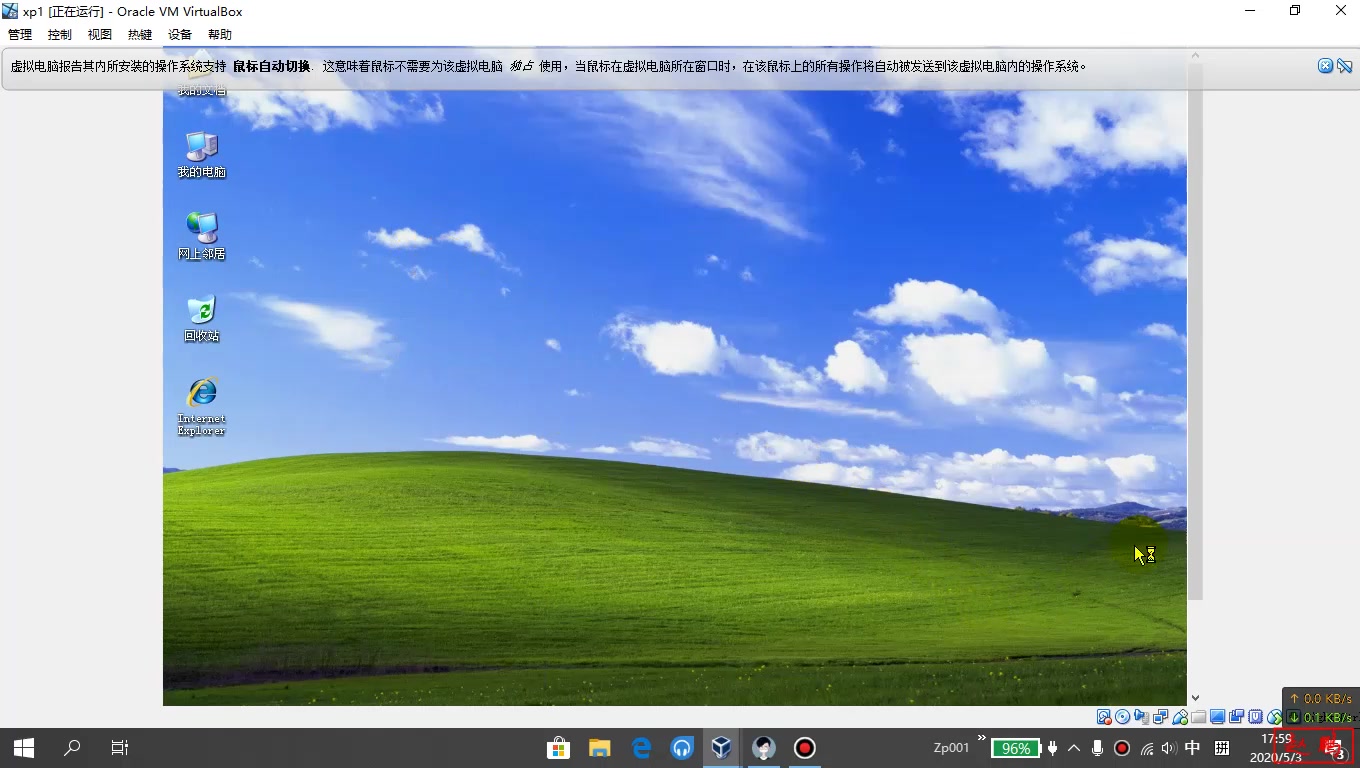Switch Chinese input method indicator 中

click(x=1192, y=747)
